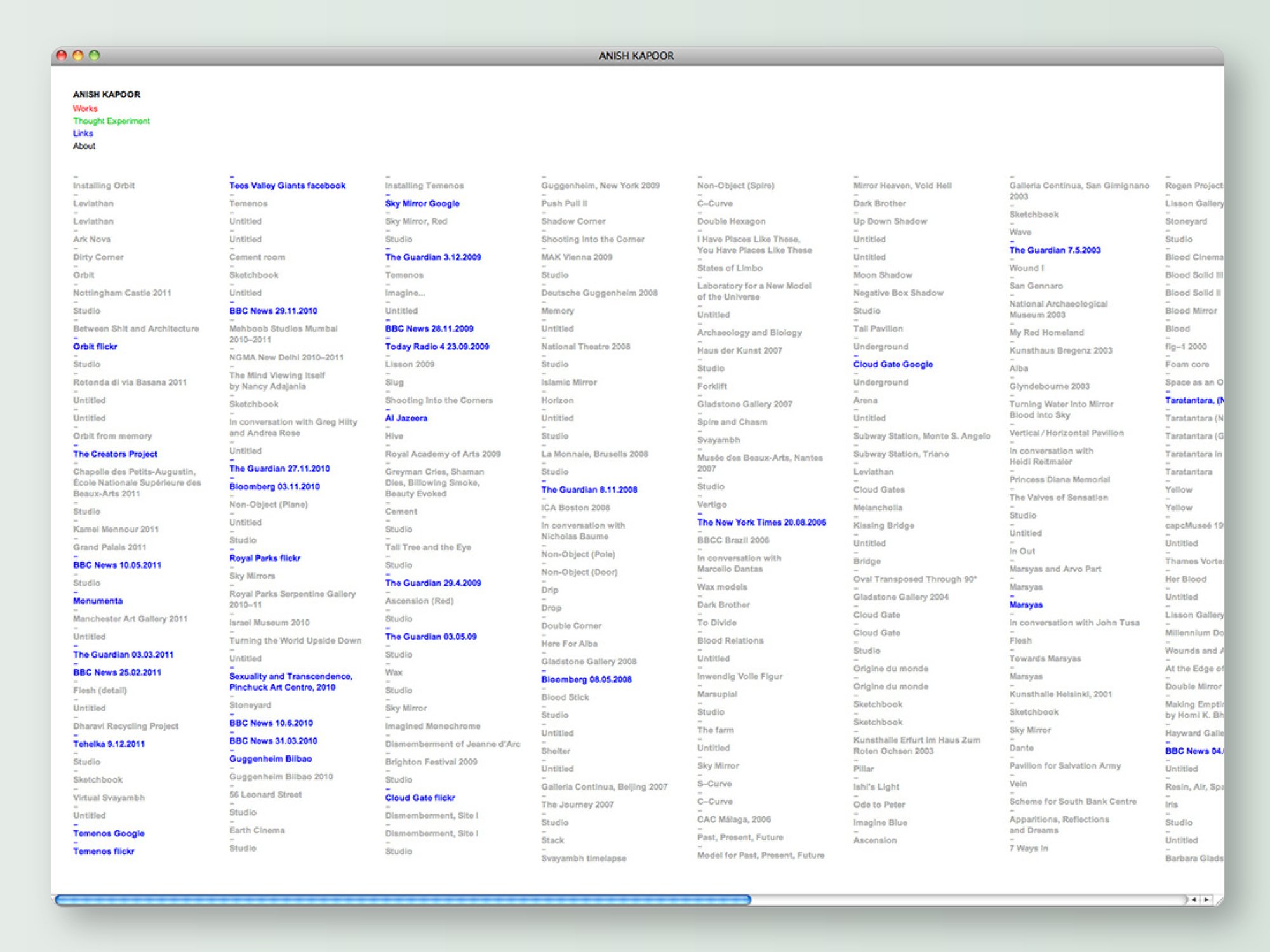Select the Sky Mirror, Red entry

pyautogui.click(x=416, y=221)
